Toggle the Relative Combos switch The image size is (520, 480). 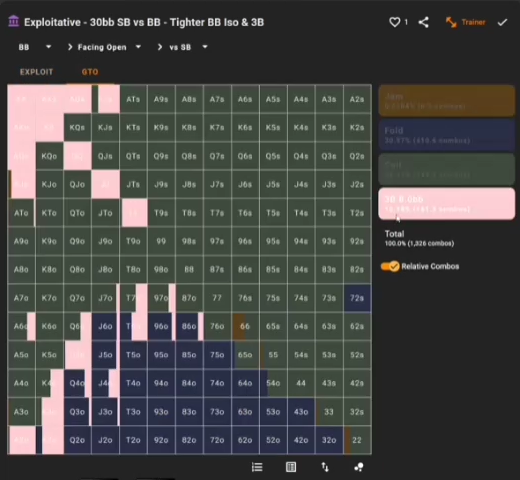390,266
